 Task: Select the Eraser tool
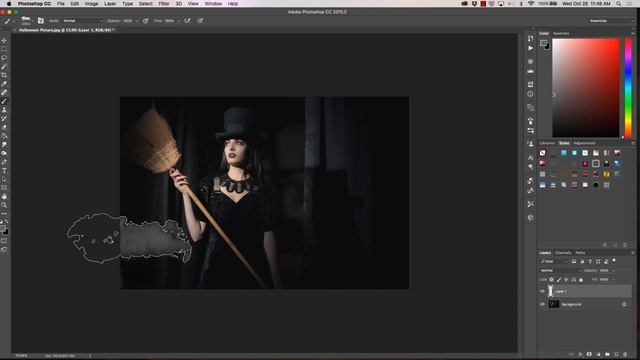tap(4, 127)
